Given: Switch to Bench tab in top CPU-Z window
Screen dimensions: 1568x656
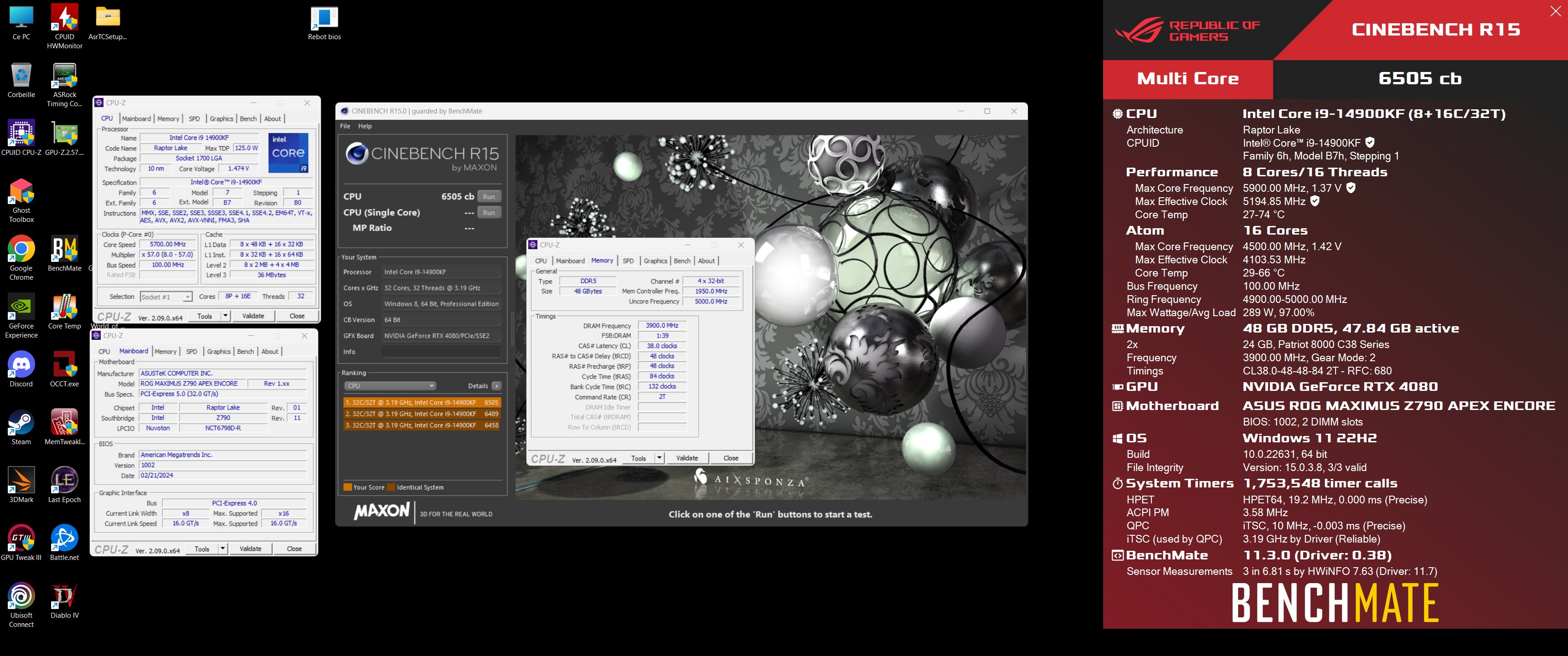Looking at the screenshot, I should tap(248, 118).
